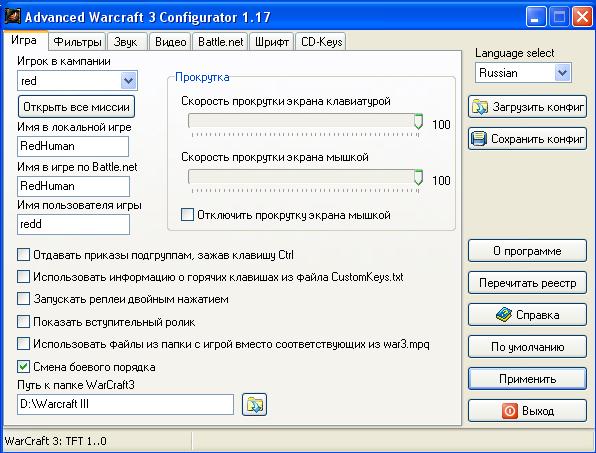Switch to the Фильтры tab
Screen dimensions: 596x453
coord(78,41)
